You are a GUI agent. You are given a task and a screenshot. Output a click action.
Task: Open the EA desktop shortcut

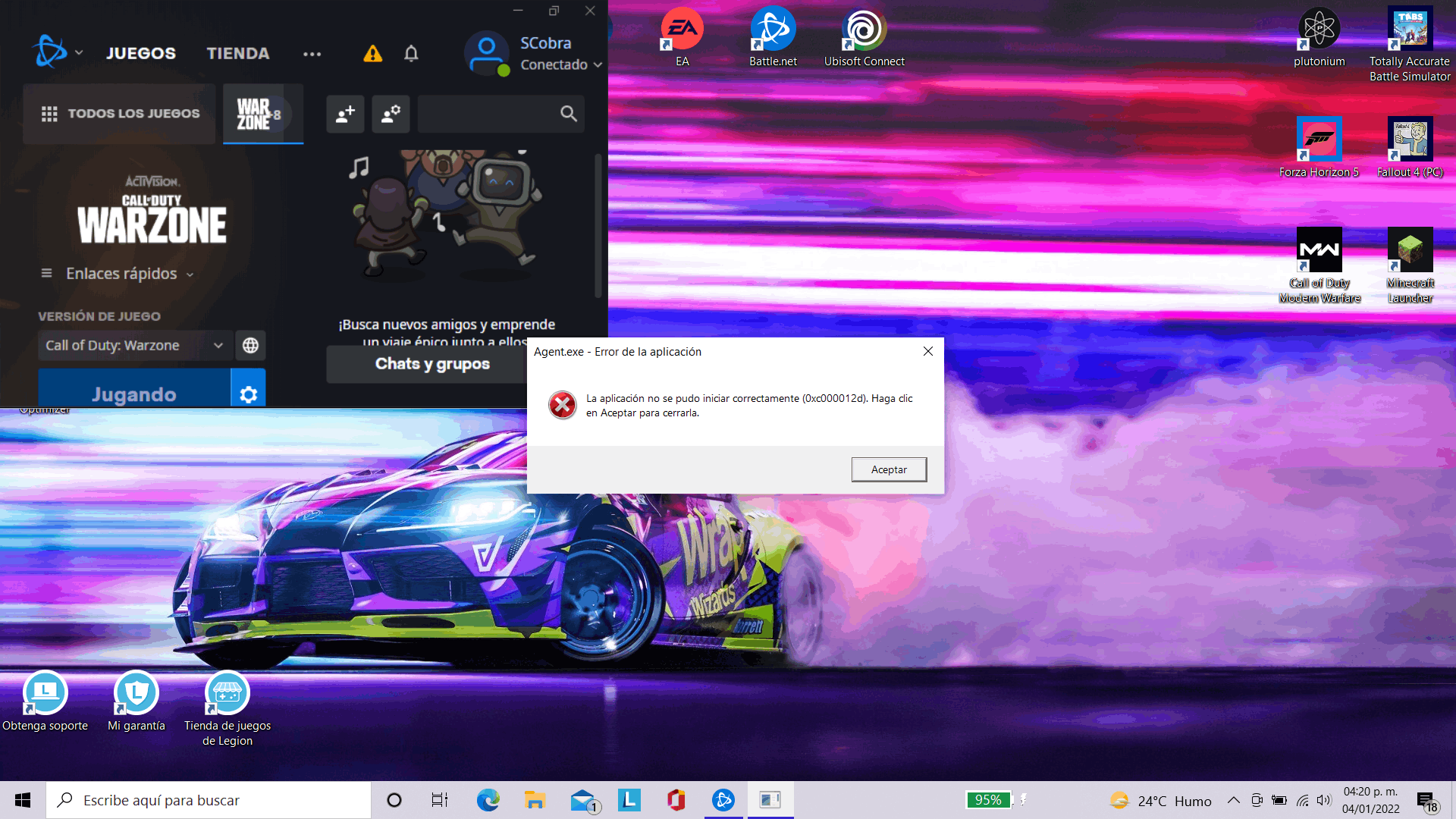pos(682,38)
